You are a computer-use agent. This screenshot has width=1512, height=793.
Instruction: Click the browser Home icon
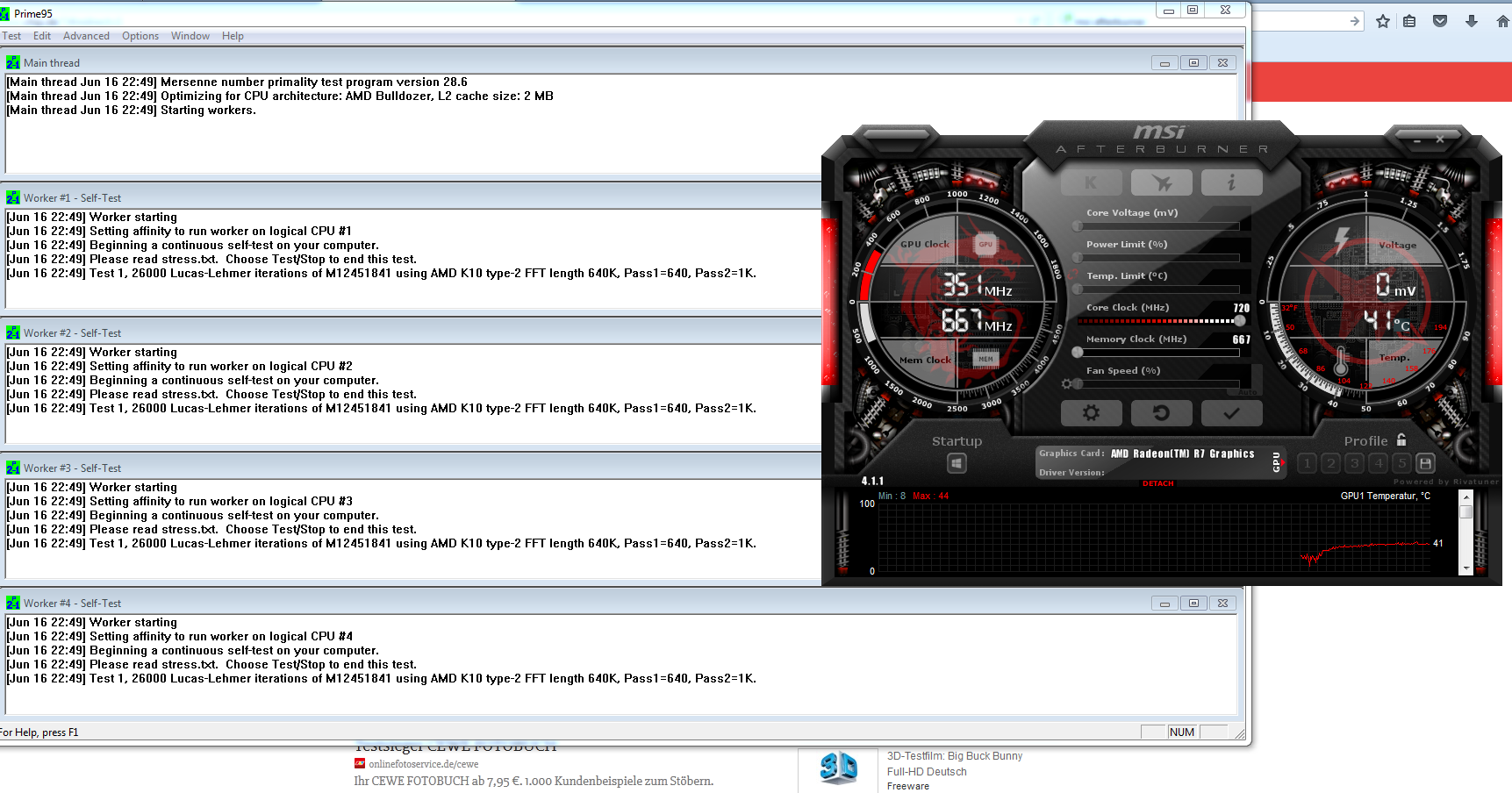click(x=1502, y=21)
